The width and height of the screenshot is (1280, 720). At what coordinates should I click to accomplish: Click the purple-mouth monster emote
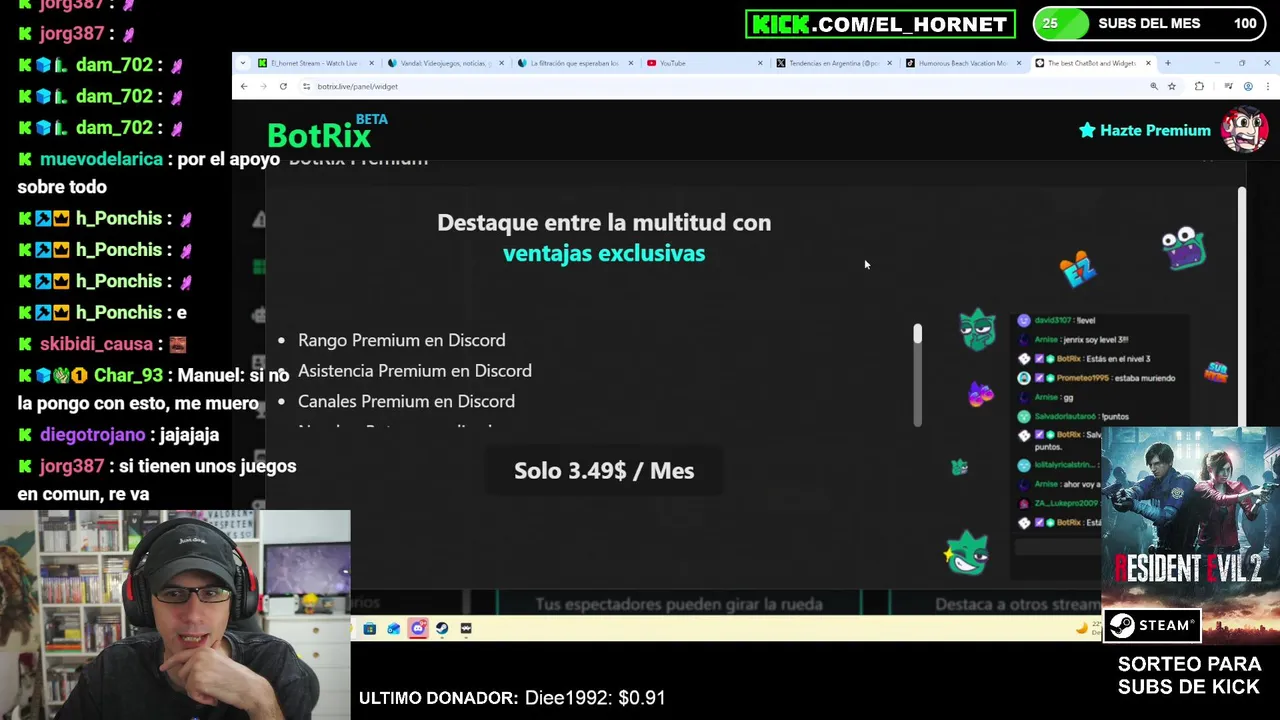point(1184,249)
